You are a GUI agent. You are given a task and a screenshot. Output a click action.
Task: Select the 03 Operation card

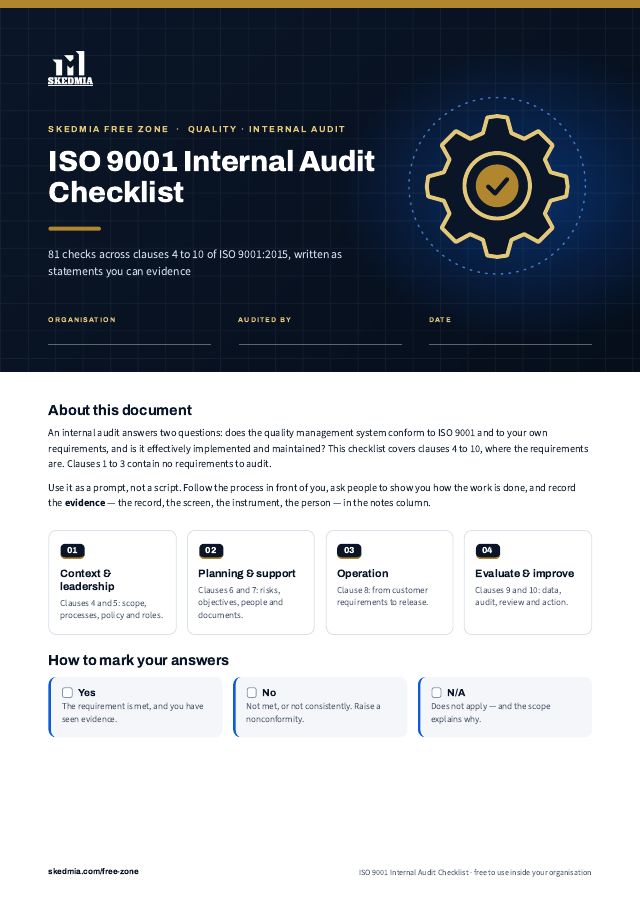389,582
